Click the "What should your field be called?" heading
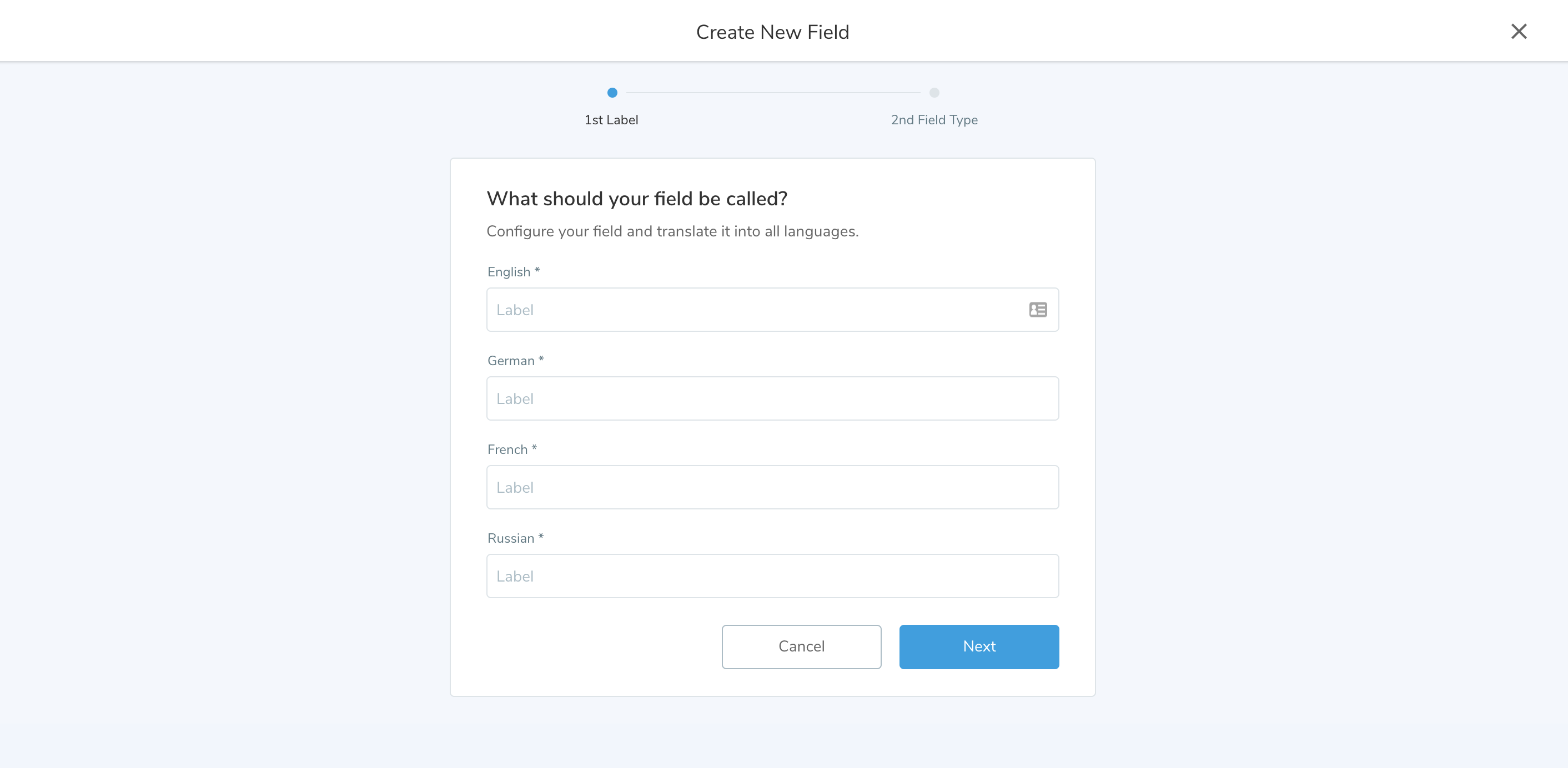Screen dimensions: 1568x768 click(637, 199)
